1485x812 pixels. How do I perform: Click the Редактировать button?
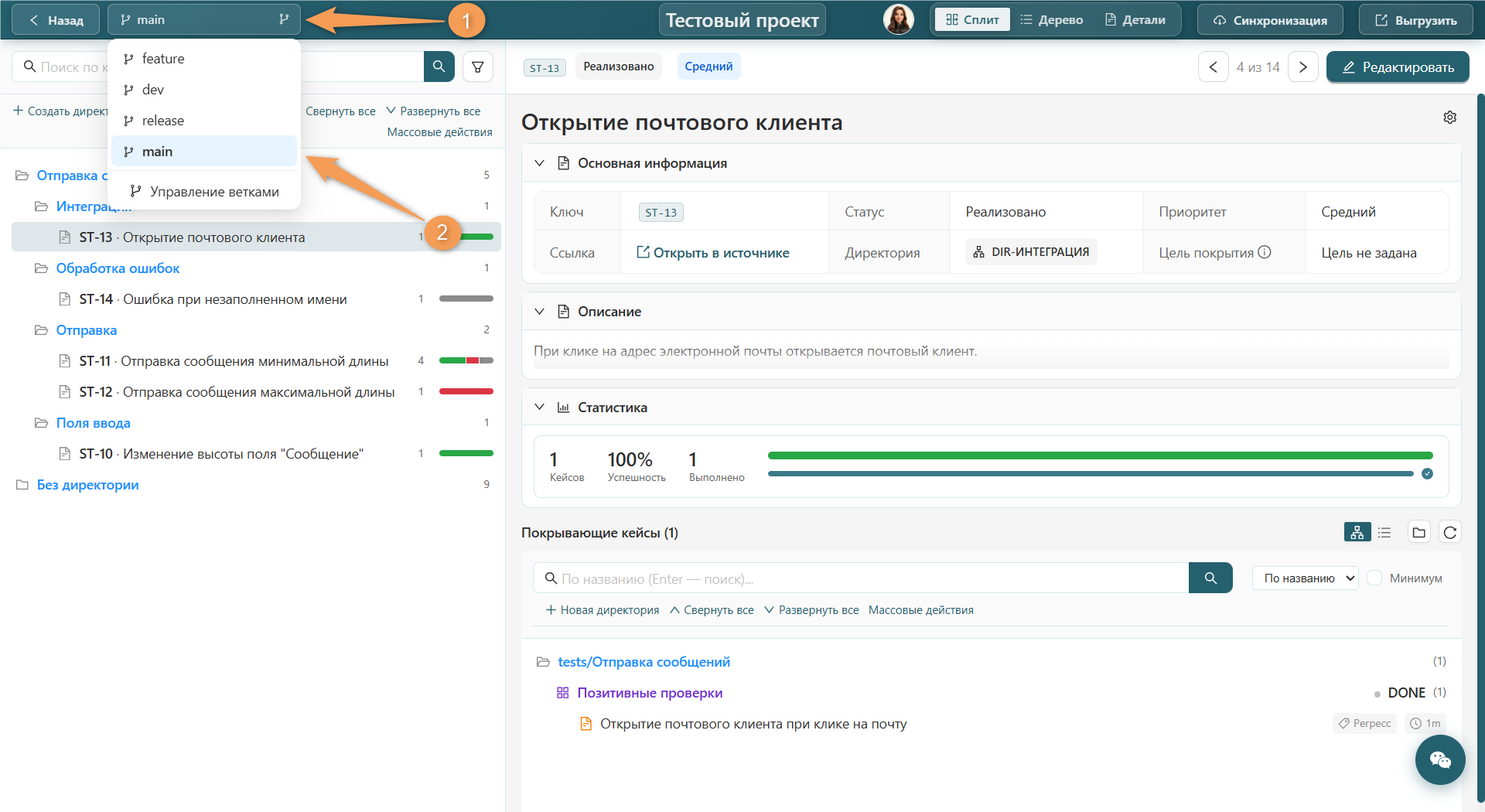[x=1398, y=67]
